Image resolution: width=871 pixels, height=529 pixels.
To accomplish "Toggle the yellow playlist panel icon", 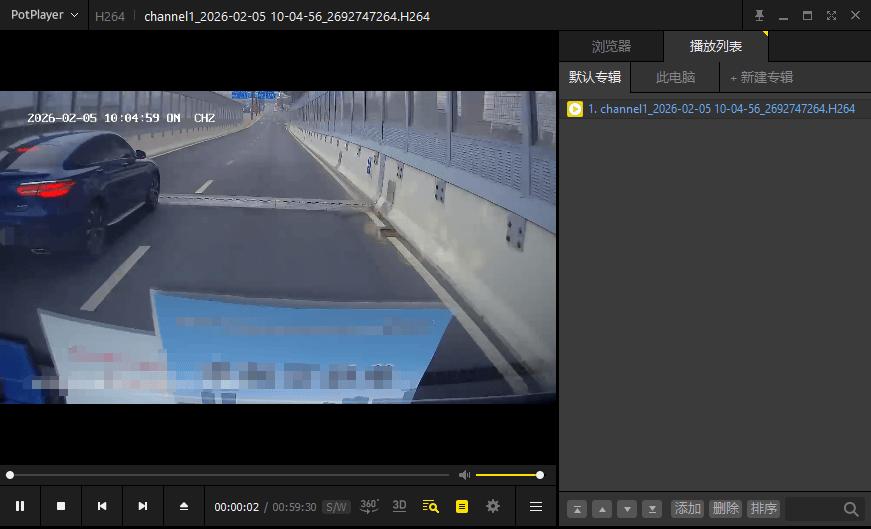I will [x=462, y=506].
